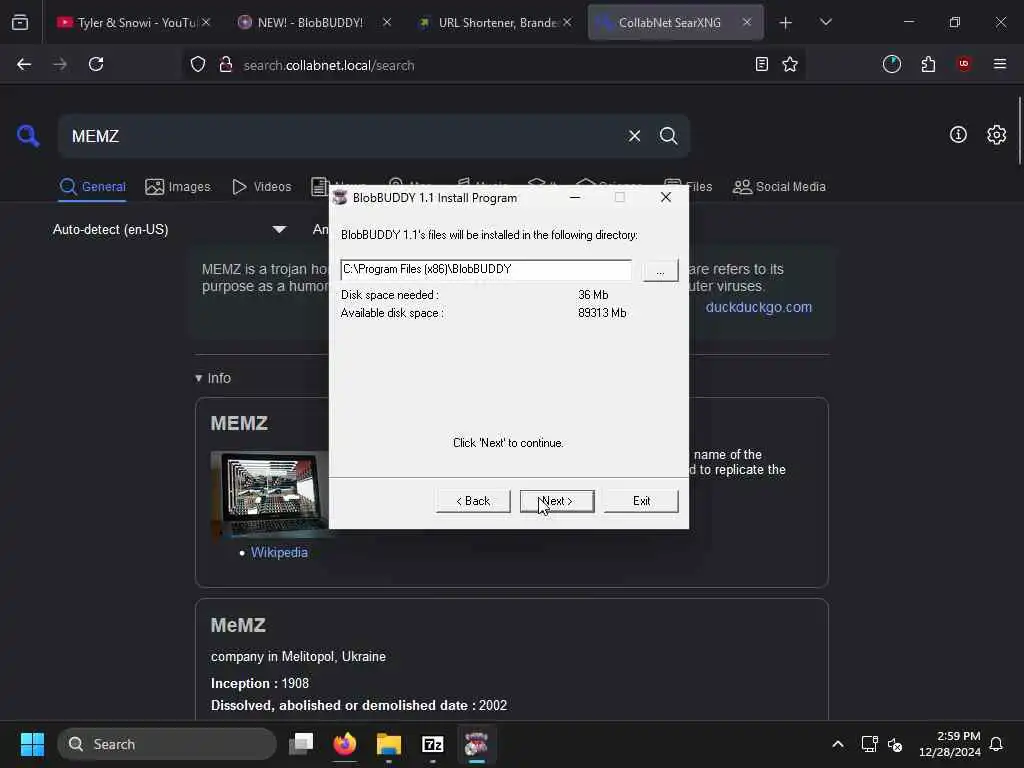Open the clock showing 2:59 PM
This screenshot has height=768, width=1024.
pos(950,744)
